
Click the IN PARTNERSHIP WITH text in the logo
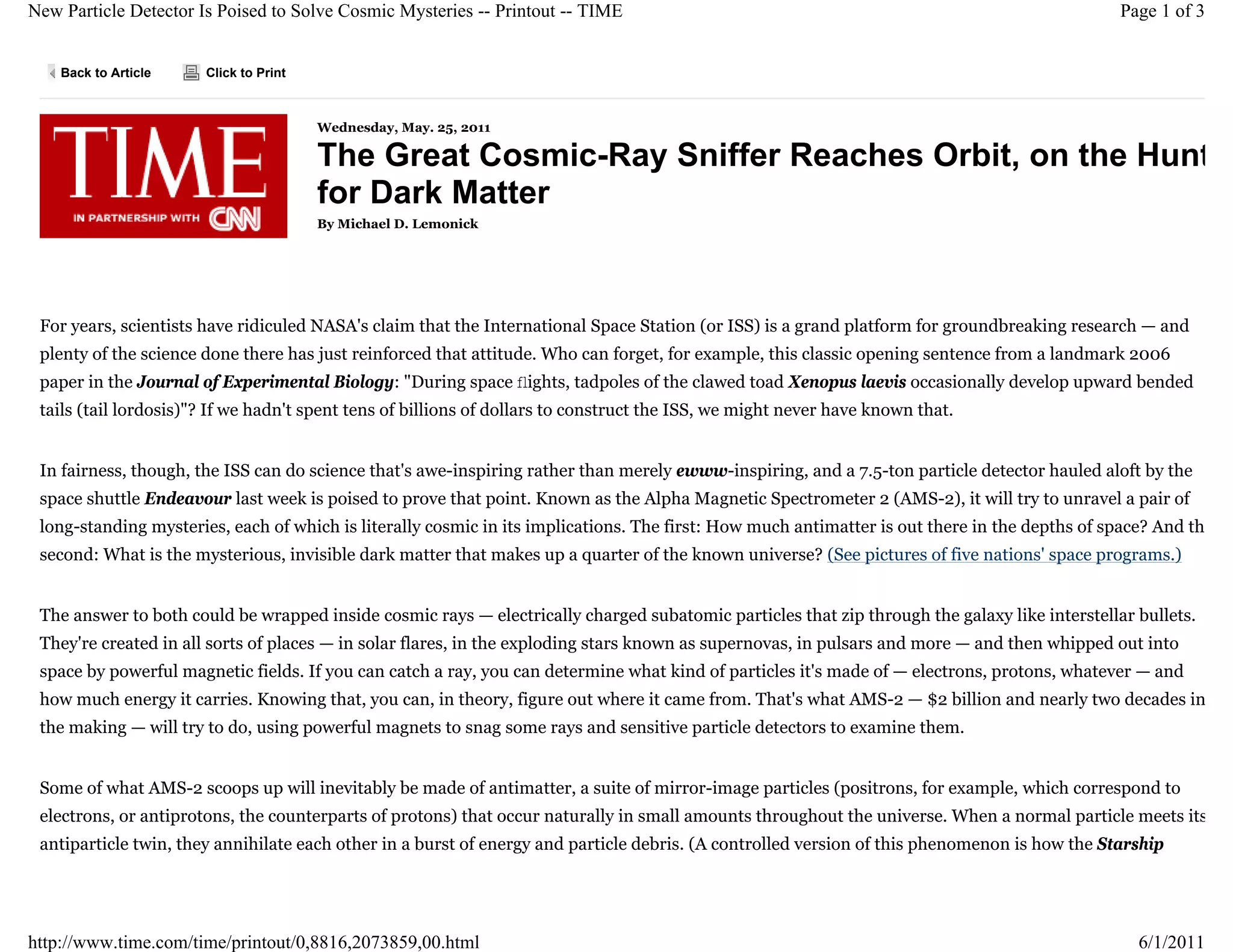[136, 218]
